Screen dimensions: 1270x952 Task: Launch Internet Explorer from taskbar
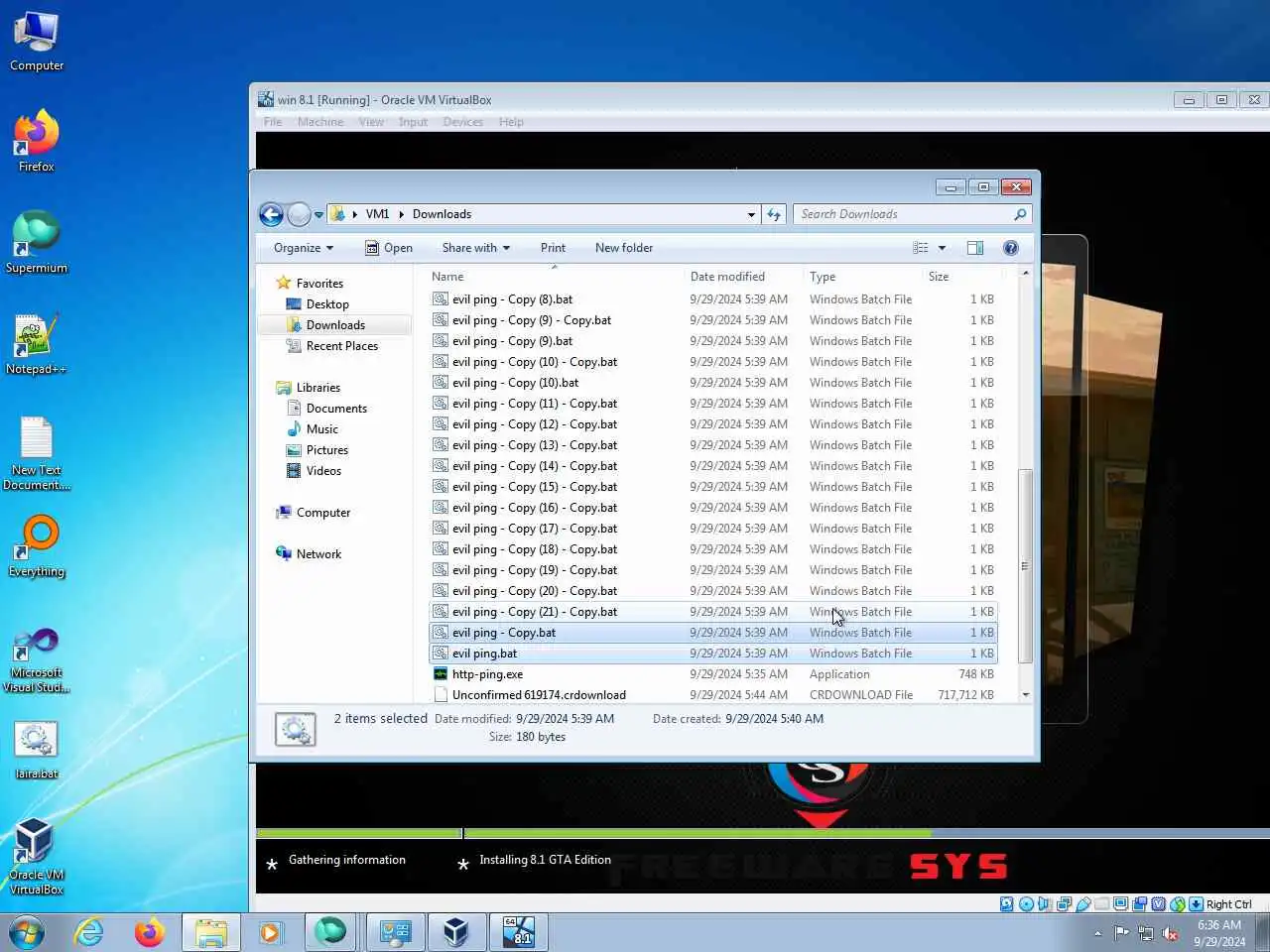click(89, 932)
